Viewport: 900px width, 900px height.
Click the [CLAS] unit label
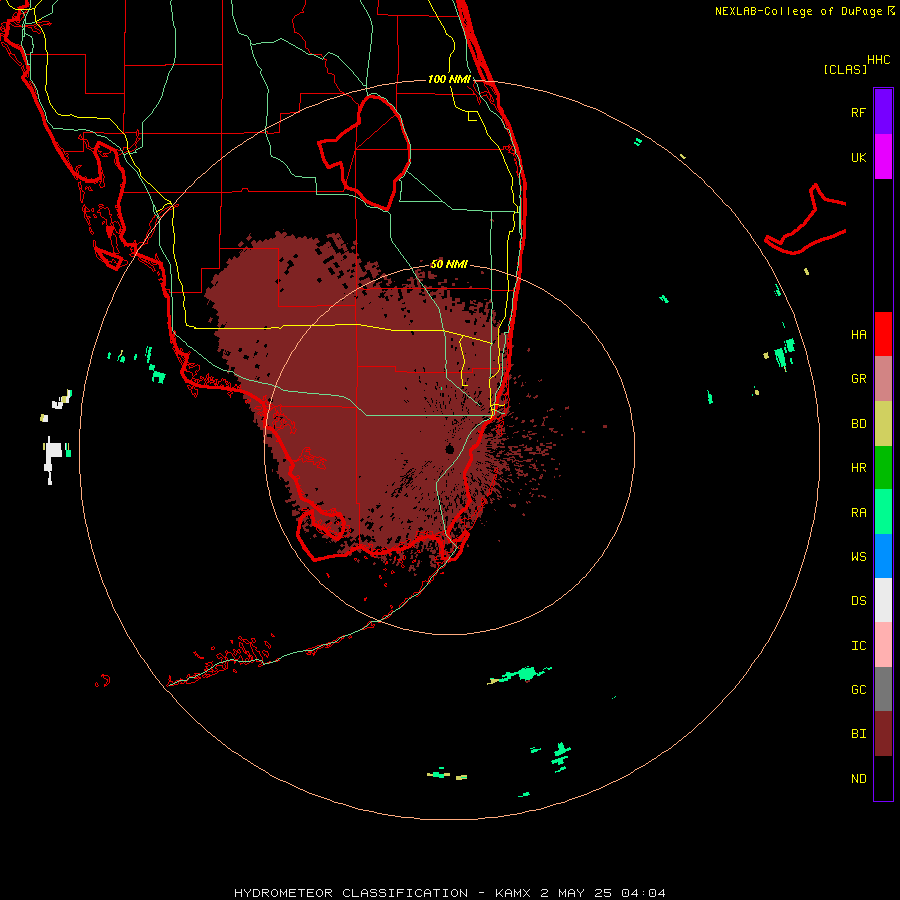tap(845, 69)
